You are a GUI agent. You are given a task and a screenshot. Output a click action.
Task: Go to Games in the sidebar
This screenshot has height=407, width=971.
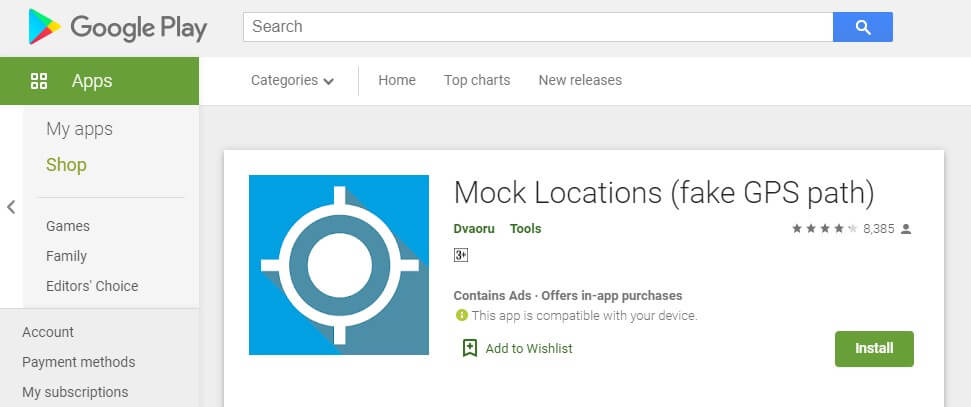coord(67,226)
